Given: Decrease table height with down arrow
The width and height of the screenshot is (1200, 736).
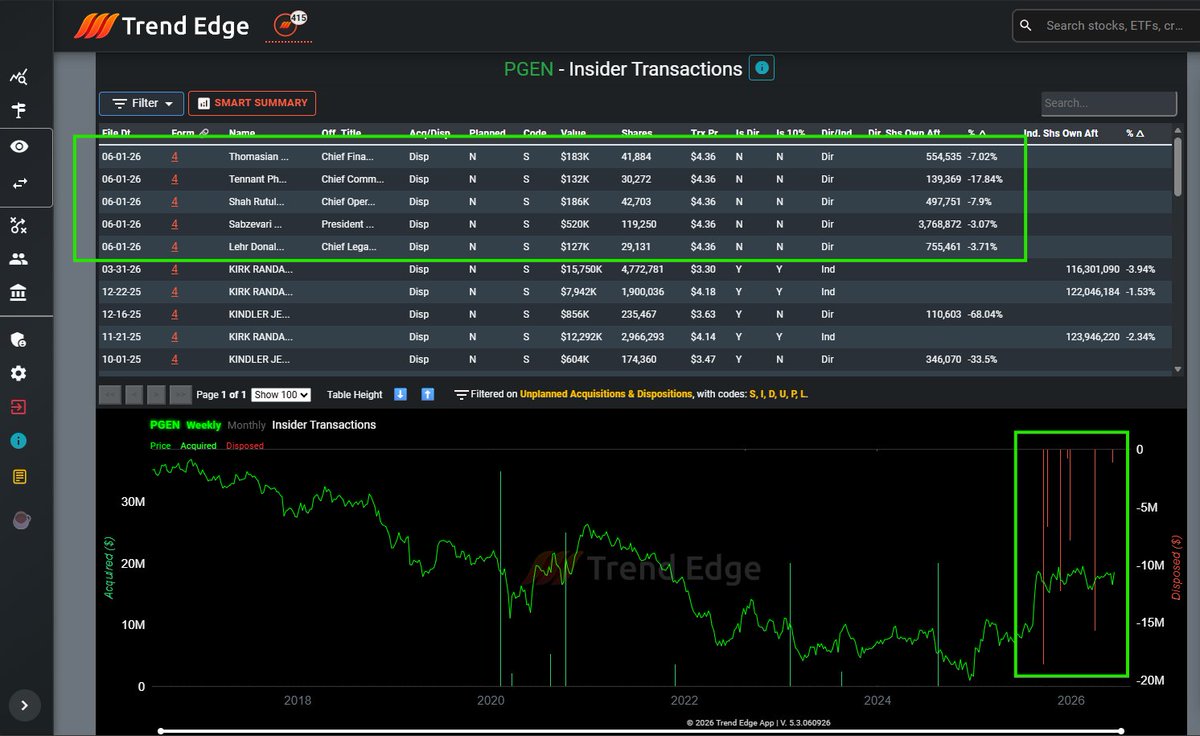Looking at the screenshot, I should (400, 394).
